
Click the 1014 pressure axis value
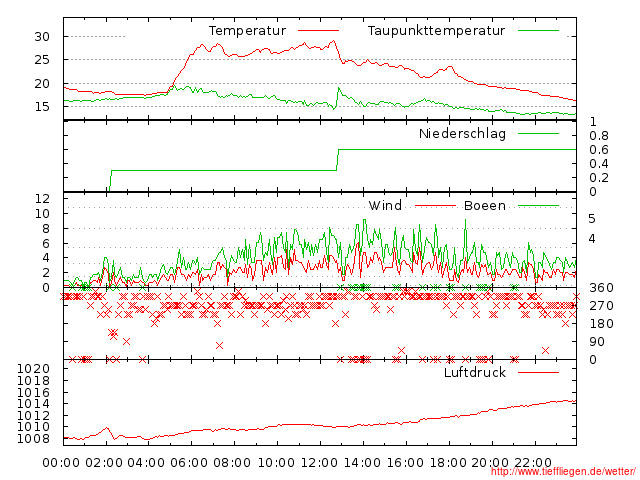pyautogui.click(x=33, y=404)
